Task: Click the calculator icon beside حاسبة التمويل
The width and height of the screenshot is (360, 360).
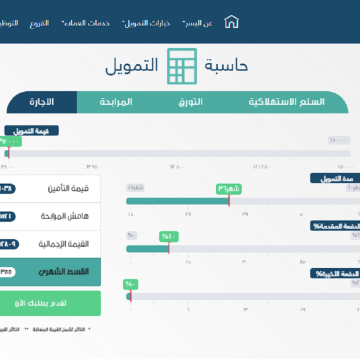Action: tap(182, 66)
